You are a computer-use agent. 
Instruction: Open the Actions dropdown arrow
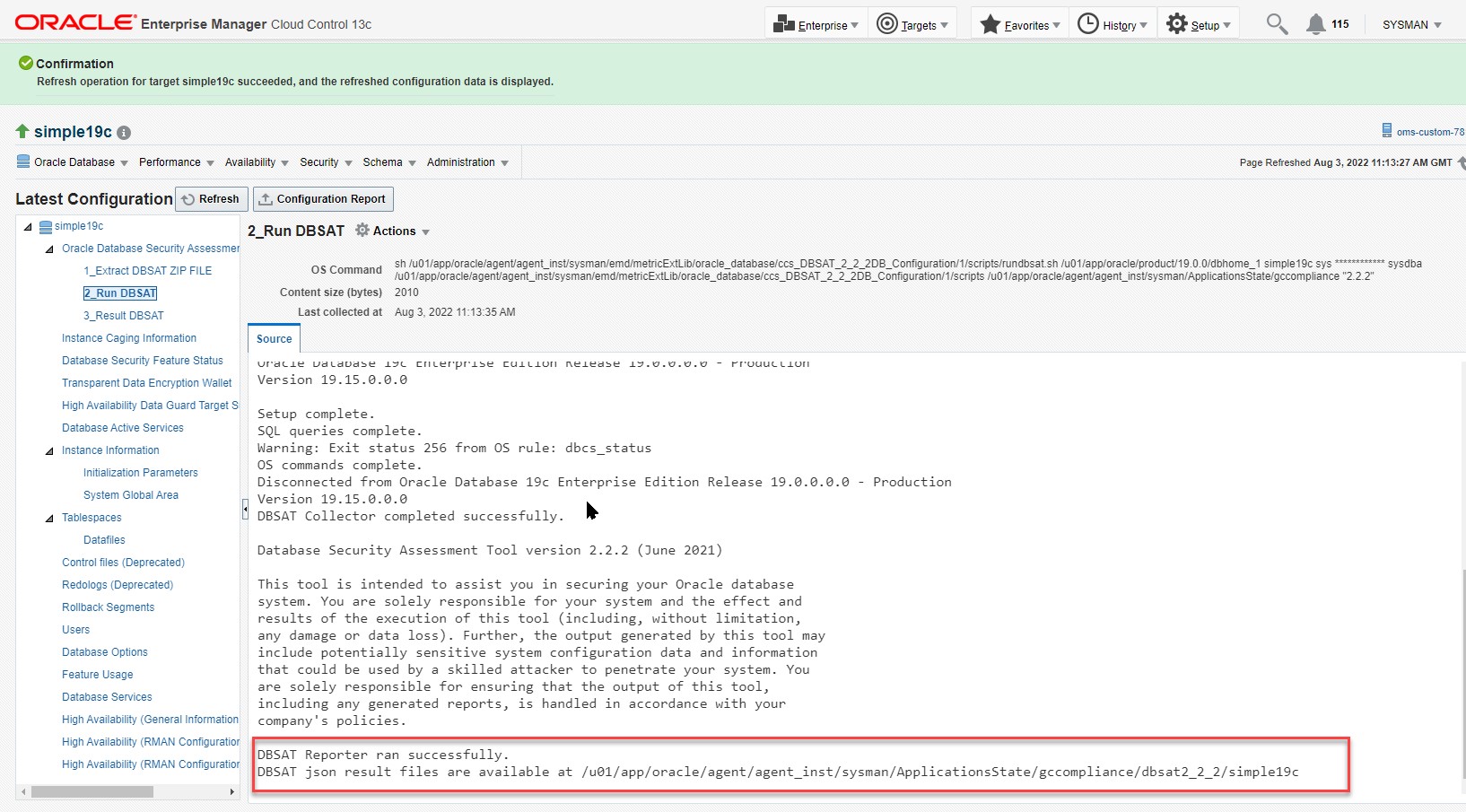point(425,232)
